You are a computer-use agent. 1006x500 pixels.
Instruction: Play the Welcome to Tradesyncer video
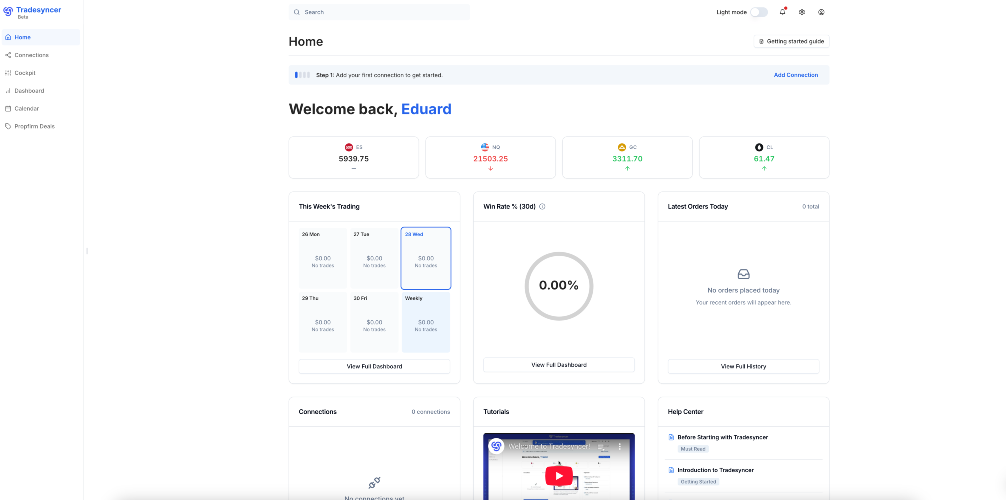(x=559, y=476)
